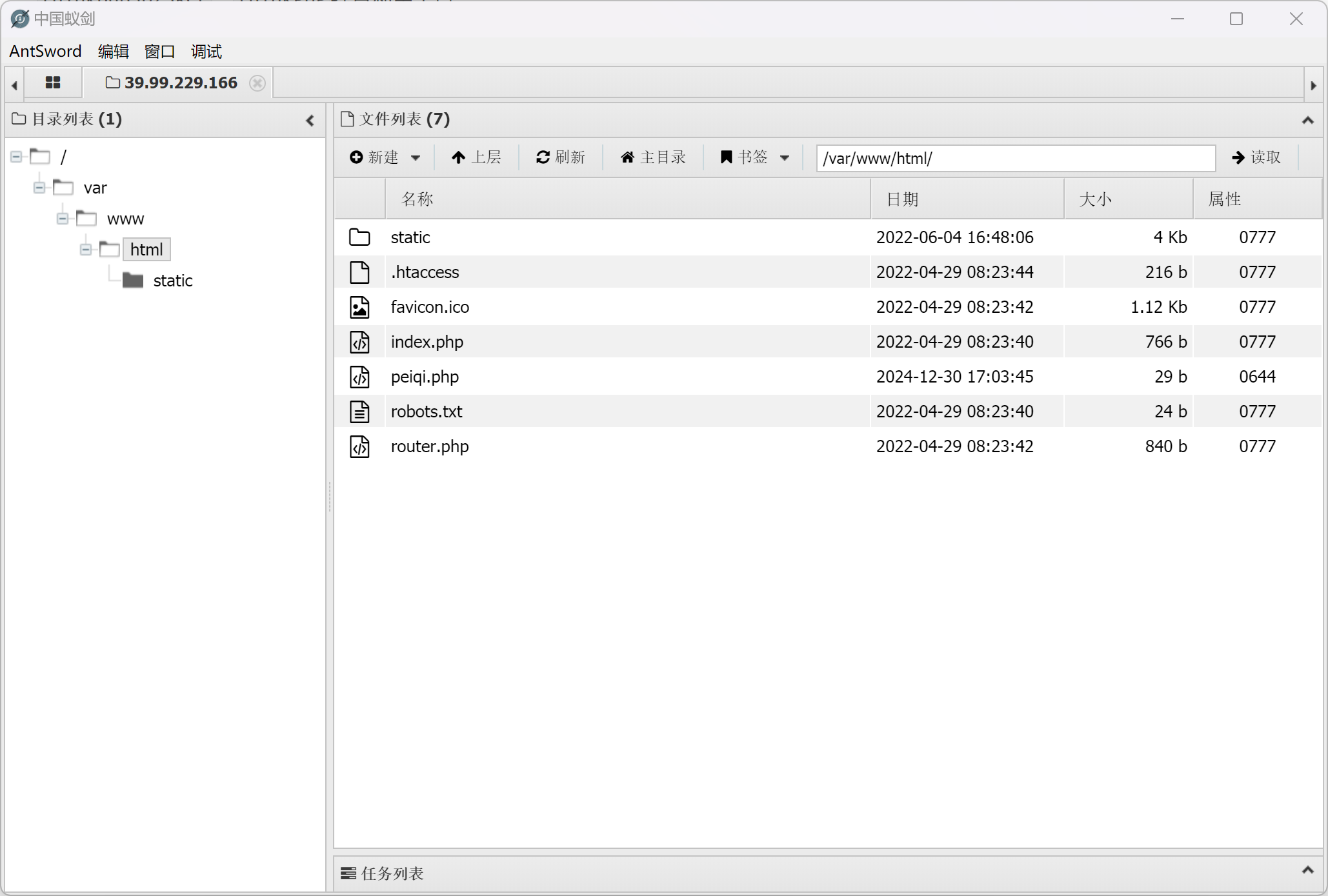Viewport: 1328px width, 896px height.
Task: Click the favicon.ico image file icon
Action: (359, 307)
